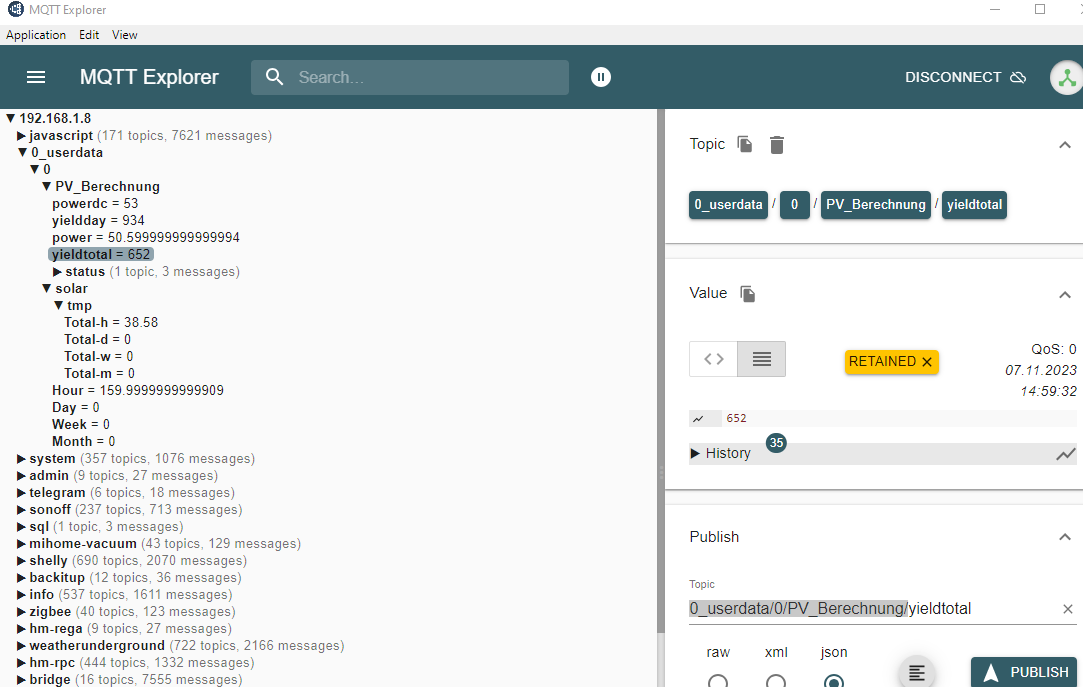The height and width of the screenshot is (687, 1083).
Task: Collapse the PV_Berechnung node
Action: [46, 186]
